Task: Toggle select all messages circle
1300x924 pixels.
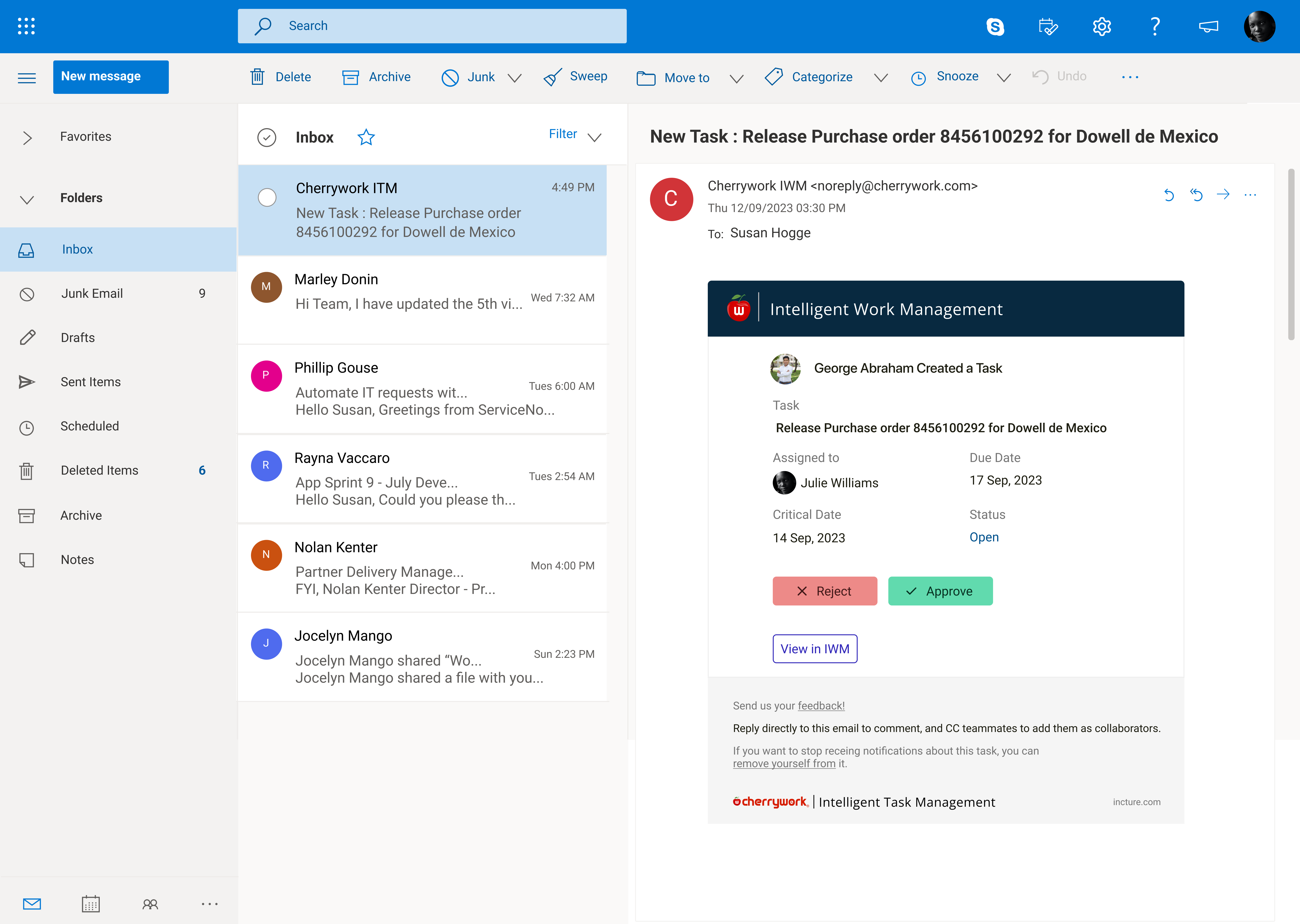Action: point(267,137)
